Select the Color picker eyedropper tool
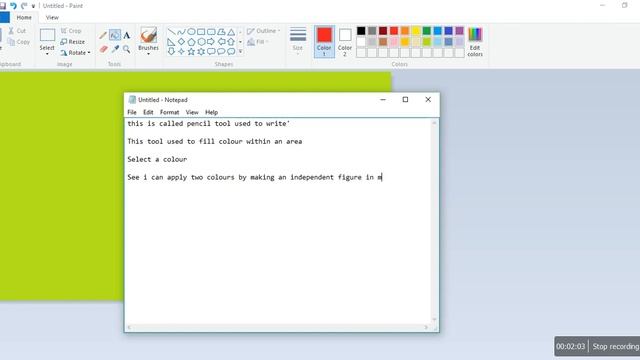 click(116, 49)
